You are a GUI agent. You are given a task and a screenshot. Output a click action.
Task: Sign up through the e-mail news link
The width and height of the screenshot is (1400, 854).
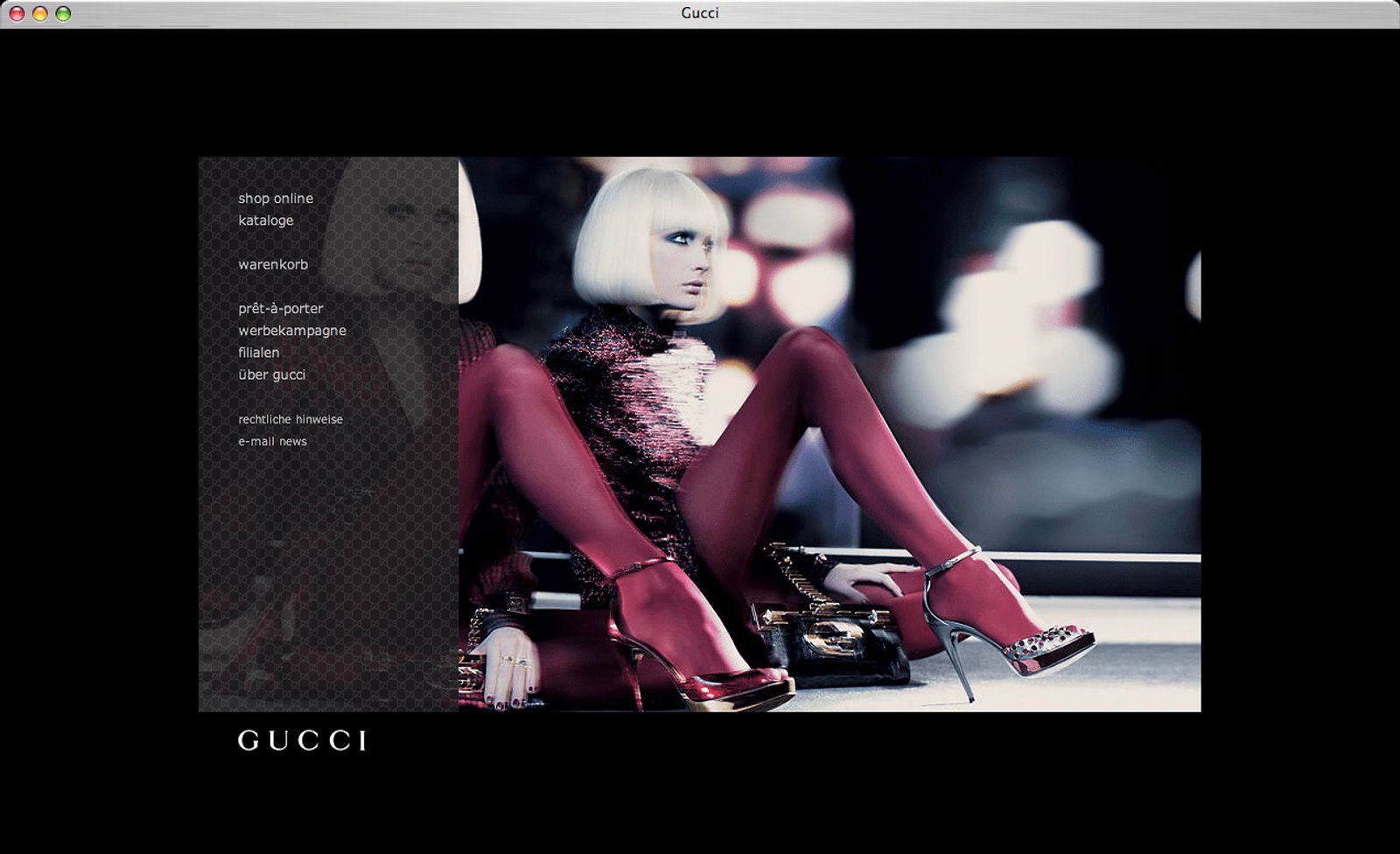(273, 442)
